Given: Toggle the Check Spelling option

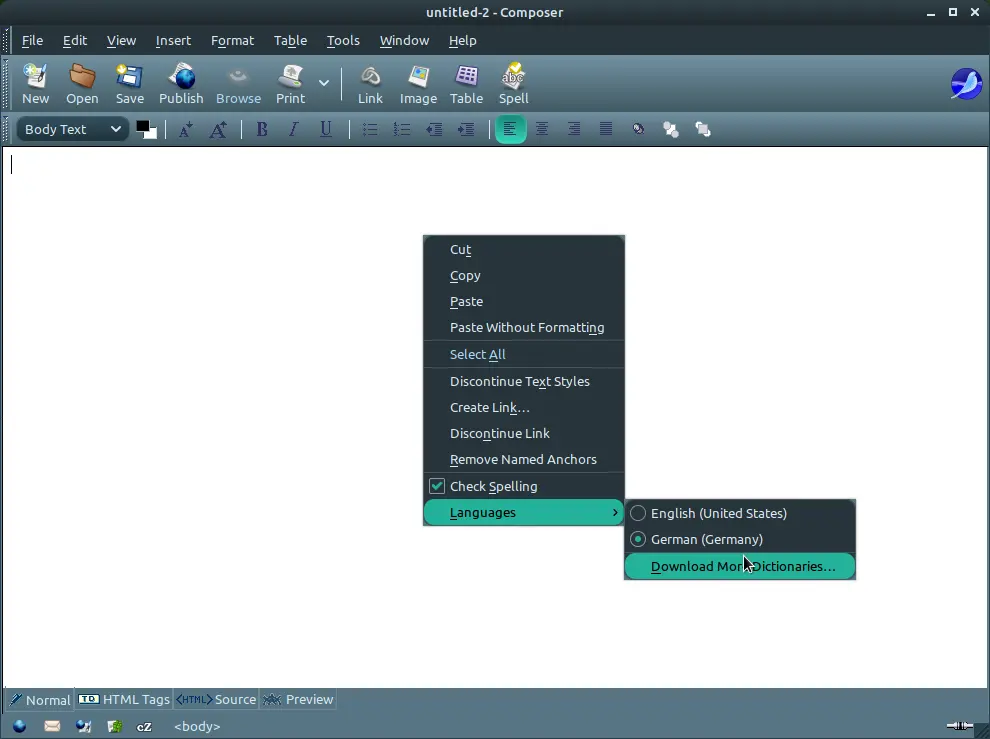Looking at the screenshot, I should 491,486.
